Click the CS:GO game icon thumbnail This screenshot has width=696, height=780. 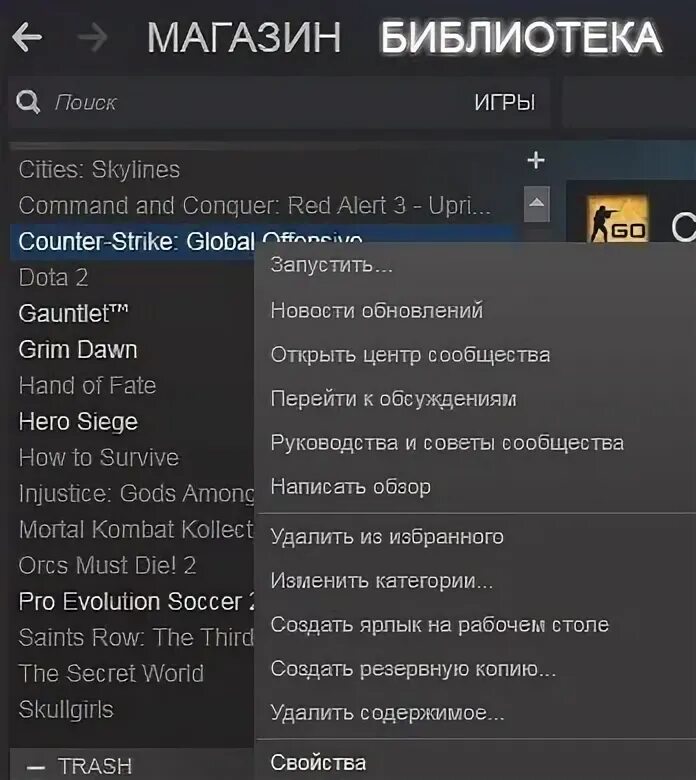coord(617,218)
